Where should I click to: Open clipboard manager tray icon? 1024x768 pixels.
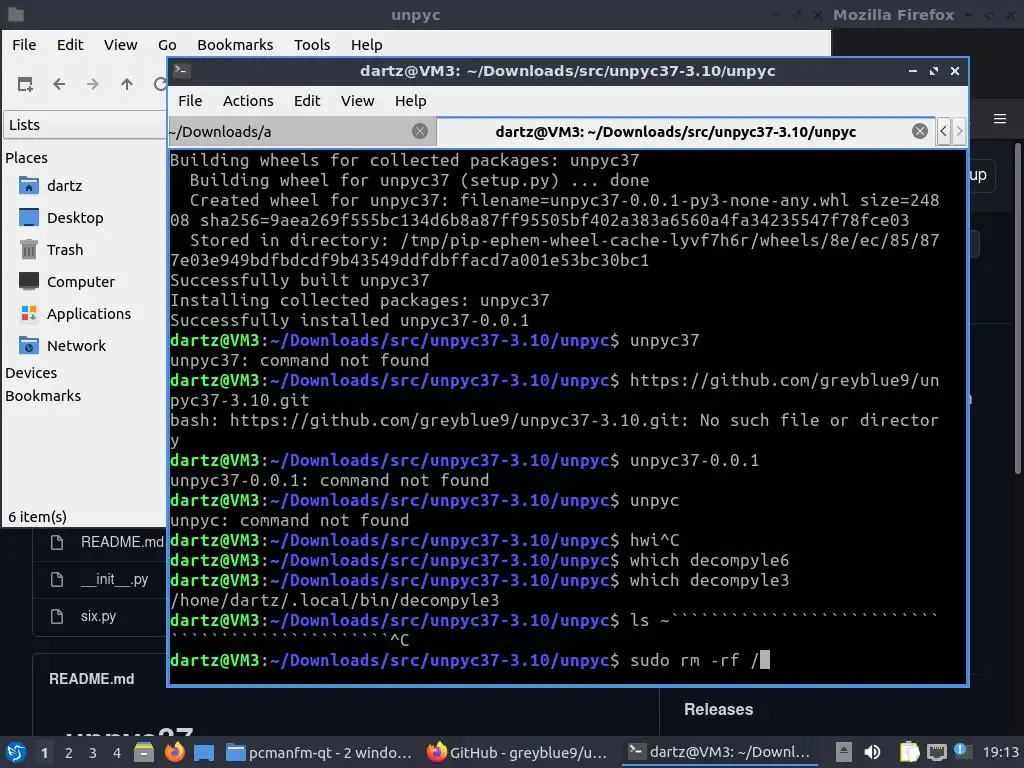[x=909, y=752]
